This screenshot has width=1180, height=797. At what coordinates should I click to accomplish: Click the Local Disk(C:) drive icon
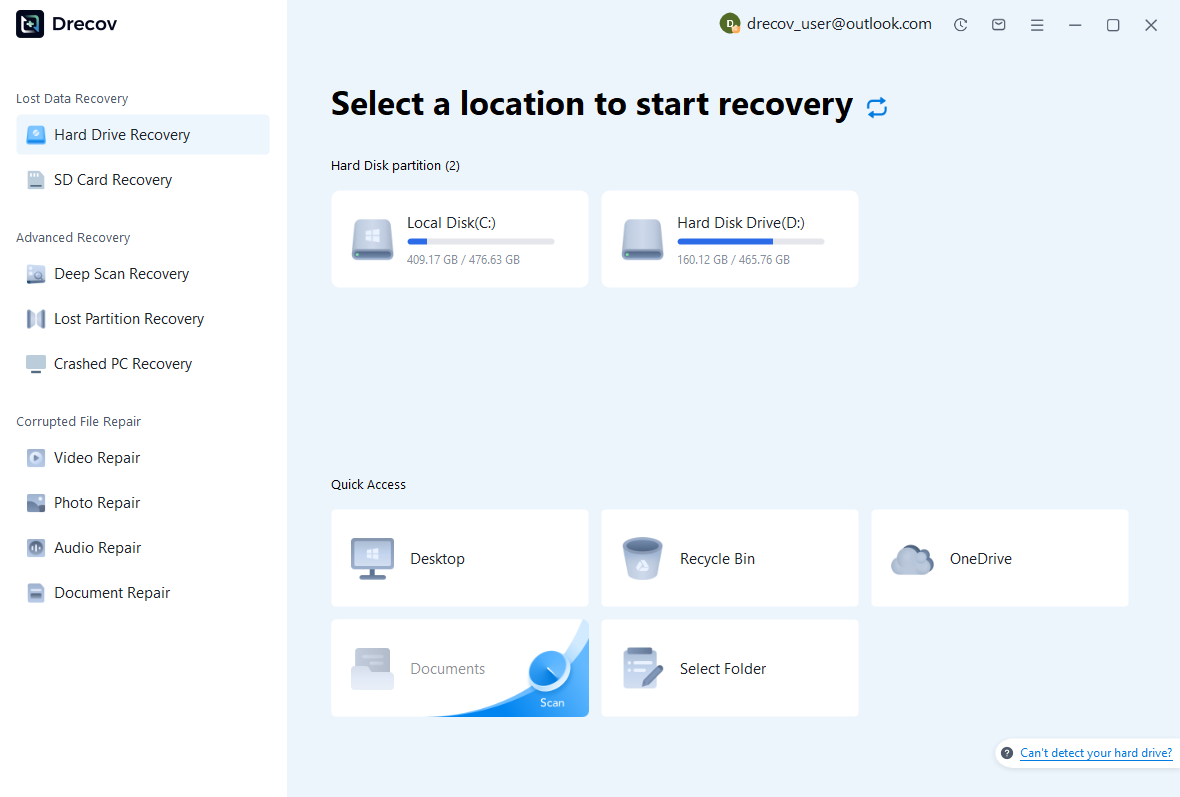coord(373,239)
